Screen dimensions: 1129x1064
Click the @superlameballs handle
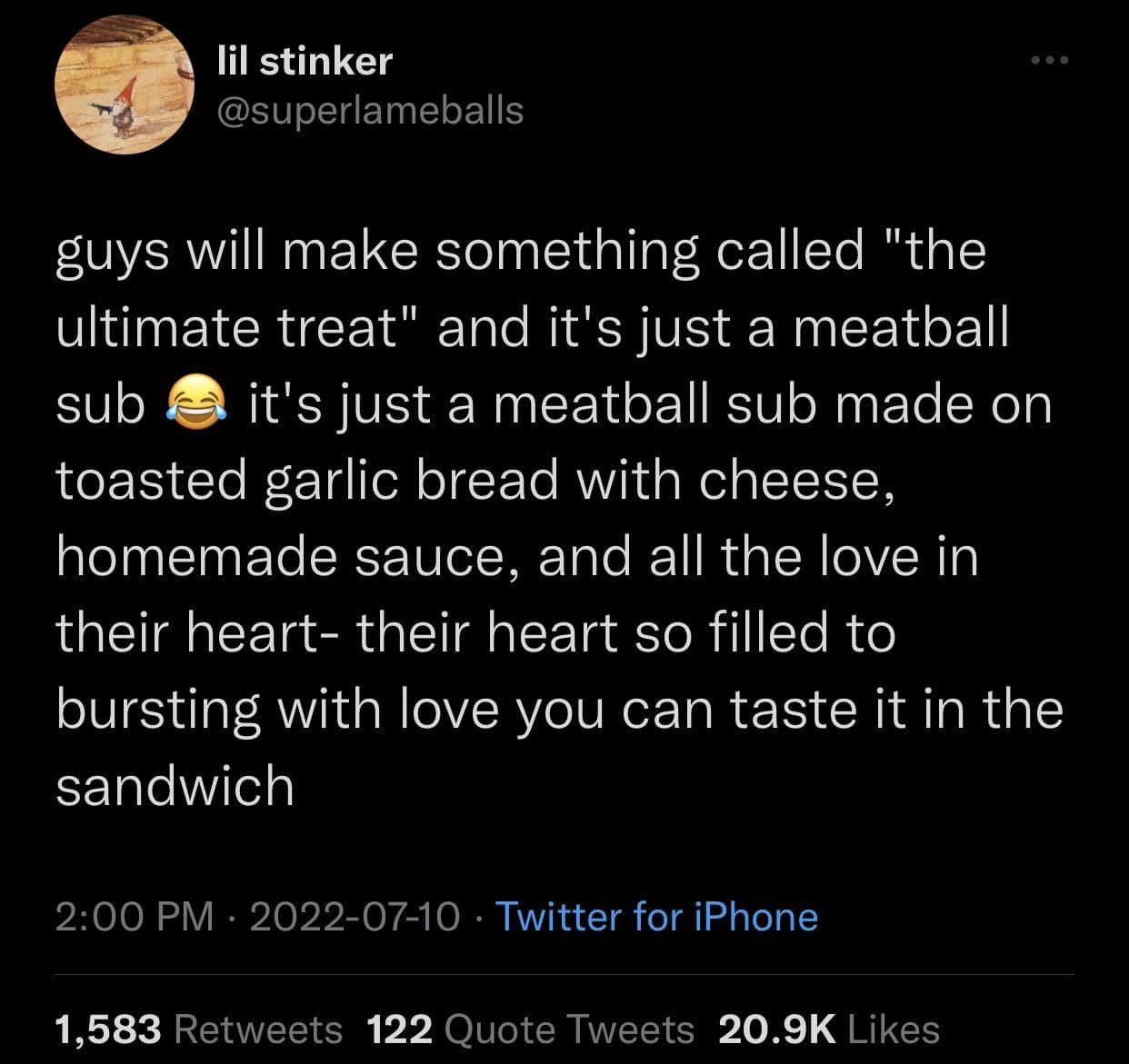click(371, 110)
